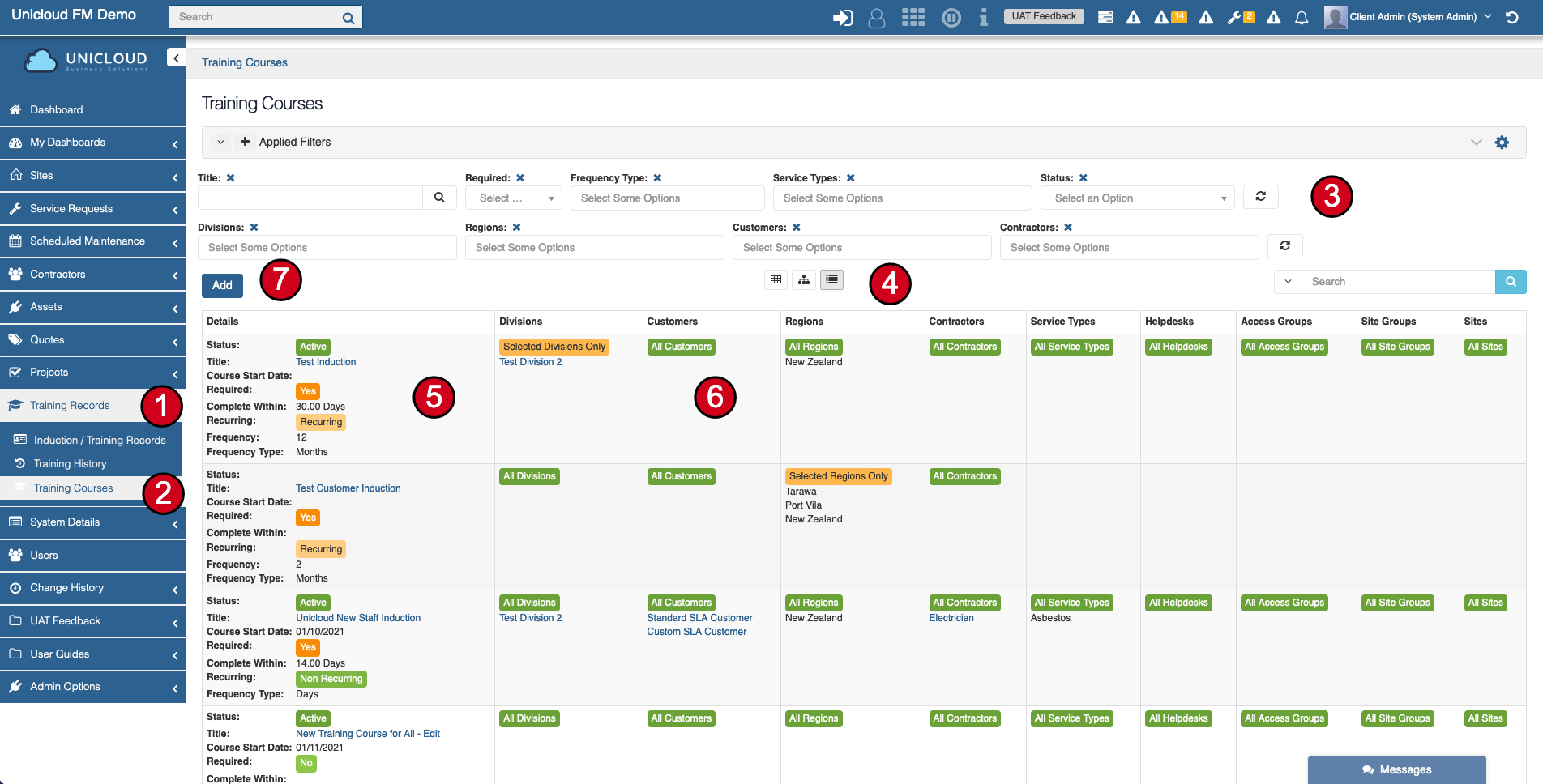Click the search magnifier in top search box
Screen dimensions: 1543x784
click(348, 18)
